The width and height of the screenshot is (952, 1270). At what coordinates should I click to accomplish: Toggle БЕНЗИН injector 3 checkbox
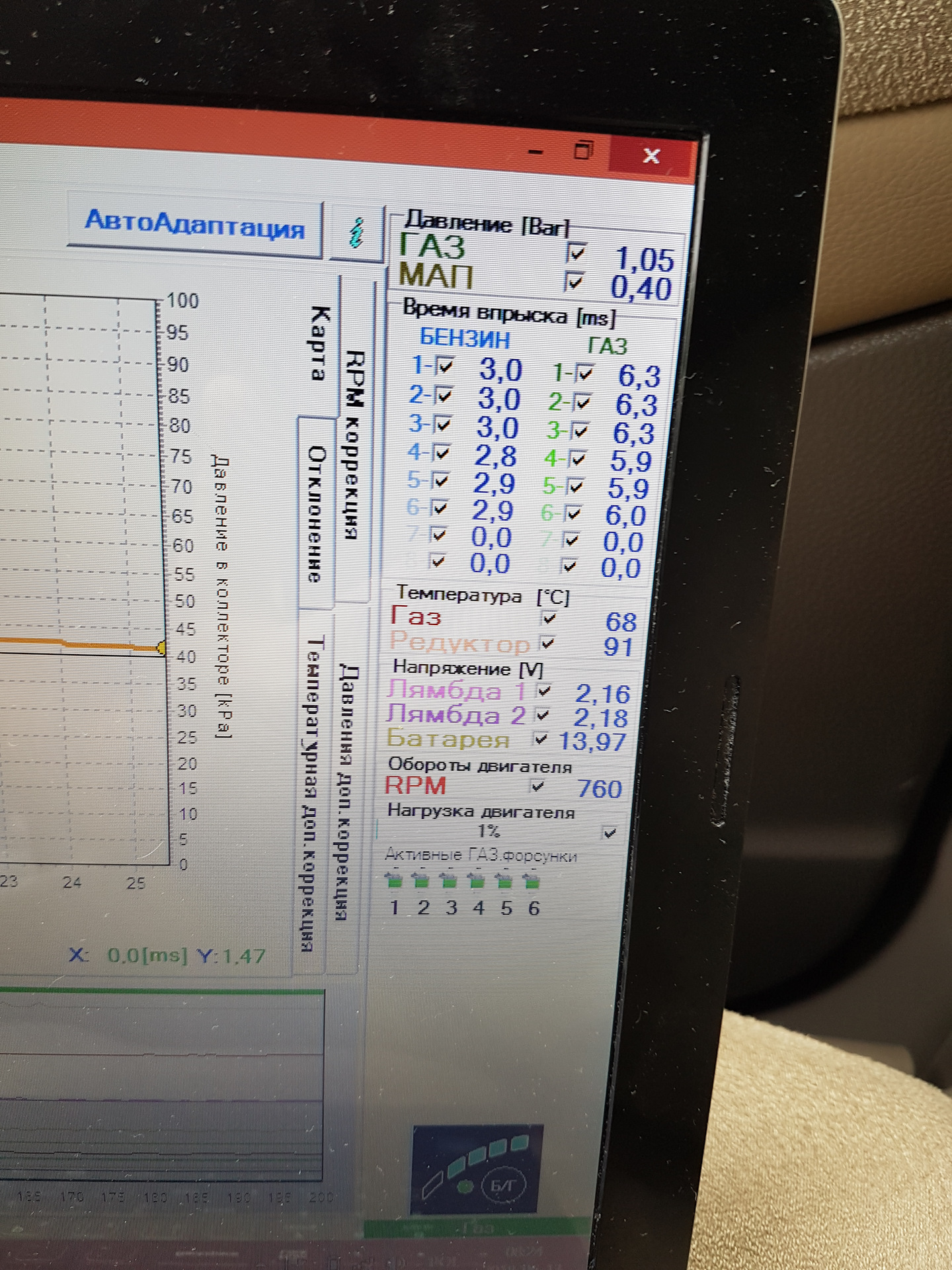coord(442,424)
